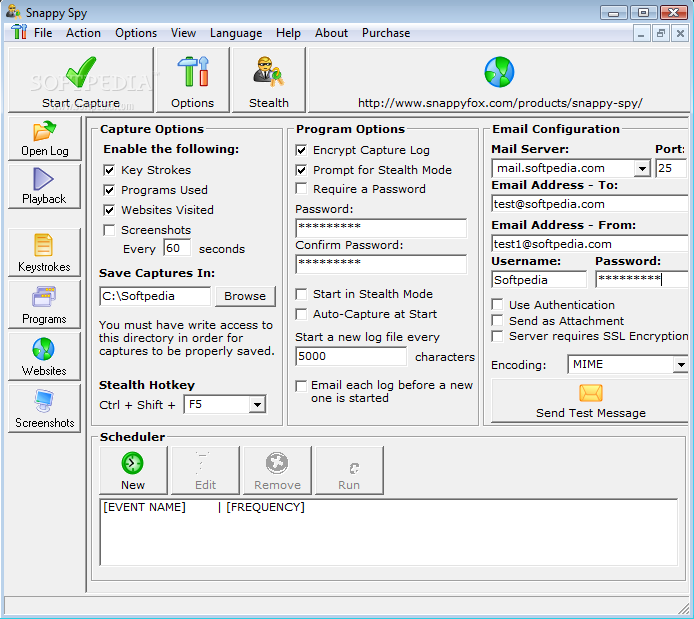The width and height of the screenshot is (694, 619).
Task: Click the screenshot interval seconds field
Action: tap(177, 248)
